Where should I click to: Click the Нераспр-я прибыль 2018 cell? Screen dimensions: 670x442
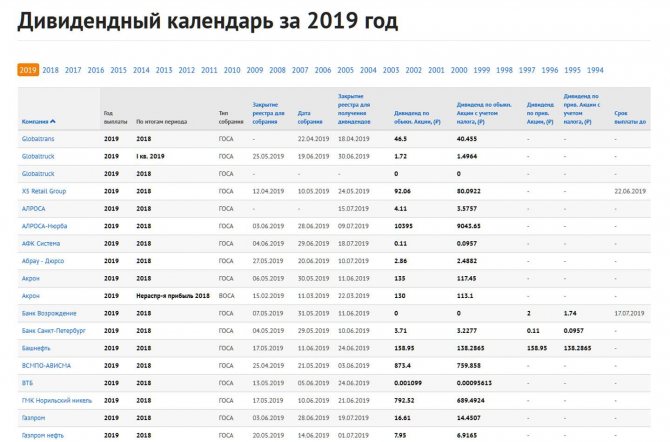click(x=173, y=296)
